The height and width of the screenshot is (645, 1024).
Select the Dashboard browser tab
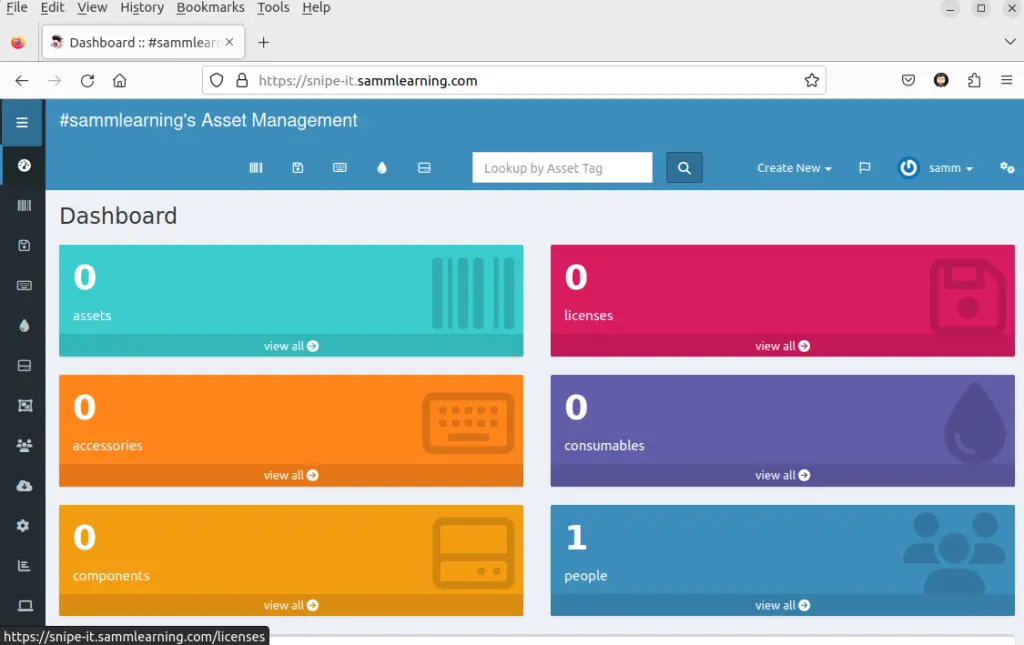(x=144, y=42)
